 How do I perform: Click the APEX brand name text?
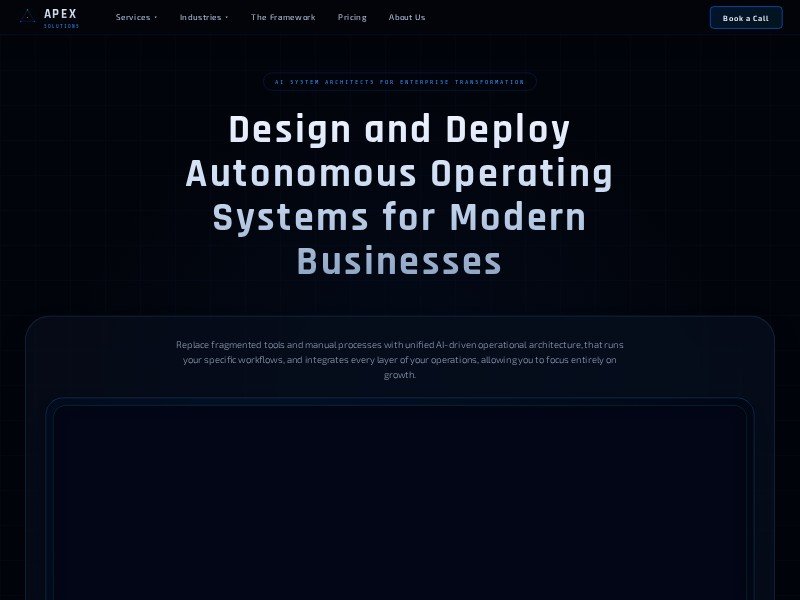(60, 14)
